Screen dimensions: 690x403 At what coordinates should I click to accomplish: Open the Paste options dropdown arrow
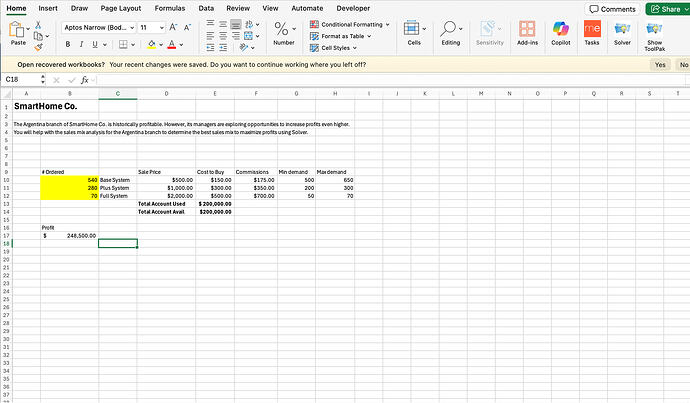pyautogui.click(x=28, y=29)
